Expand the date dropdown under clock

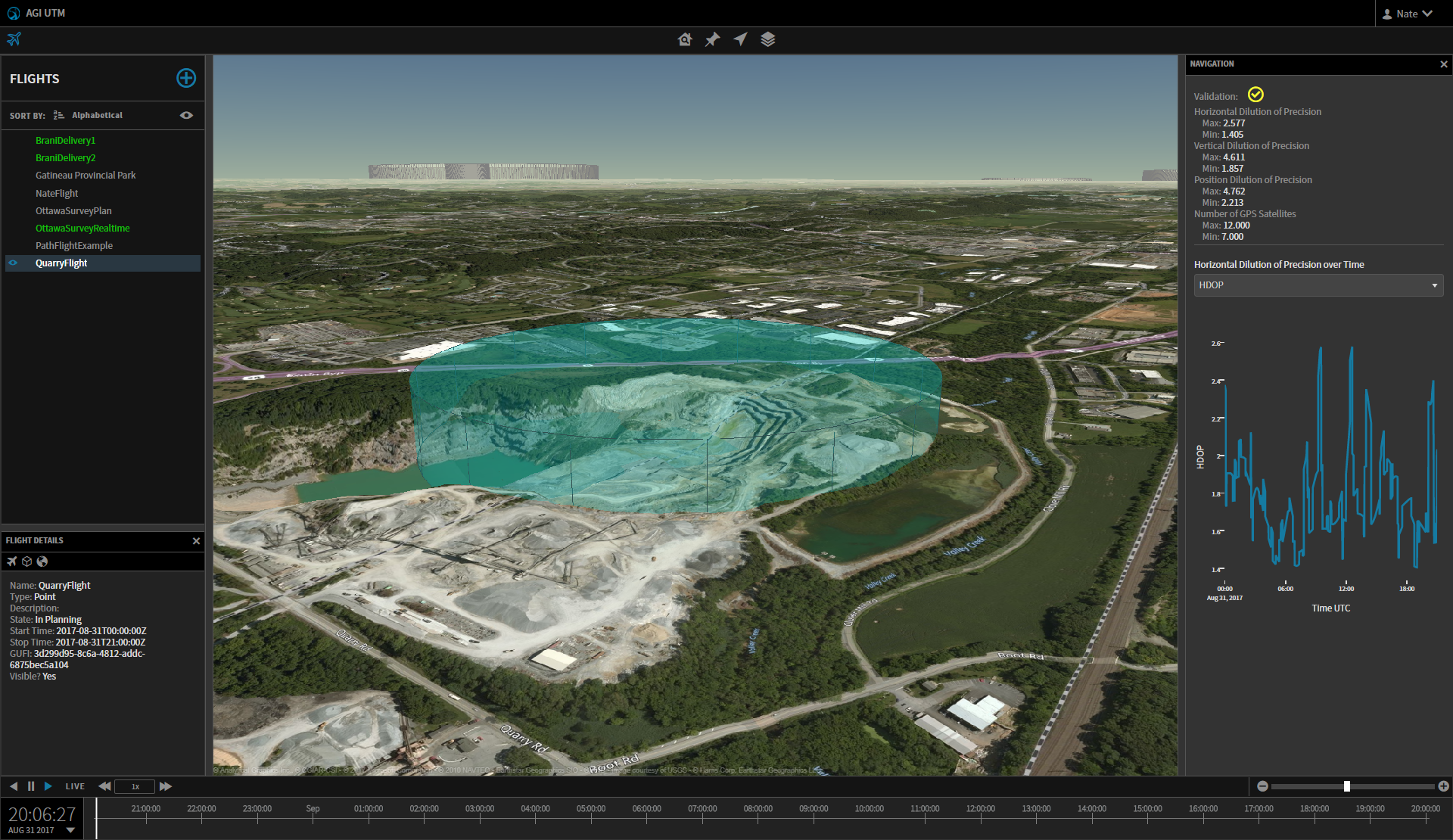click(x=70, y=830)
